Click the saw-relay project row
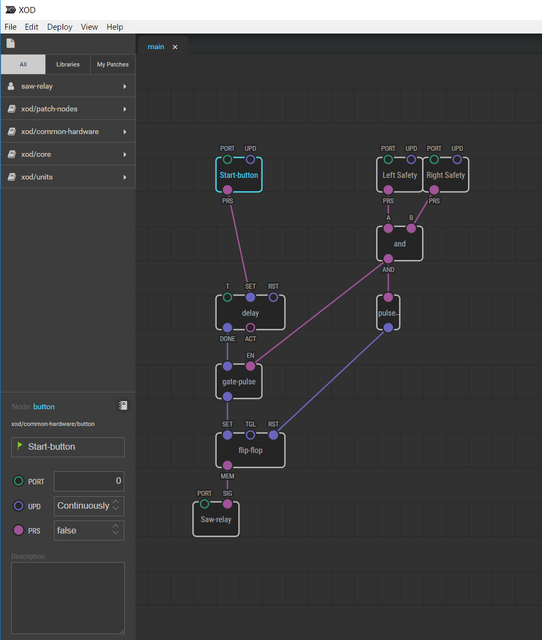The height and width of the screenshot is (640, 542). 68,86
